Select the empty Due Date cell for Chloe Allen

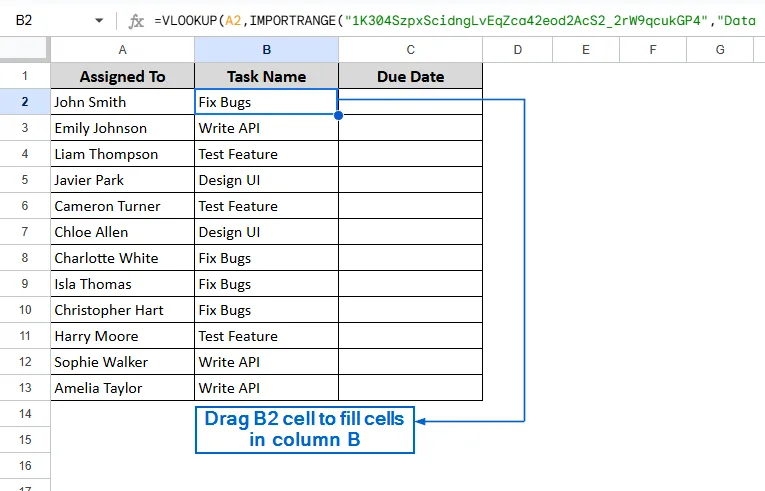click(x=411, y=232)
